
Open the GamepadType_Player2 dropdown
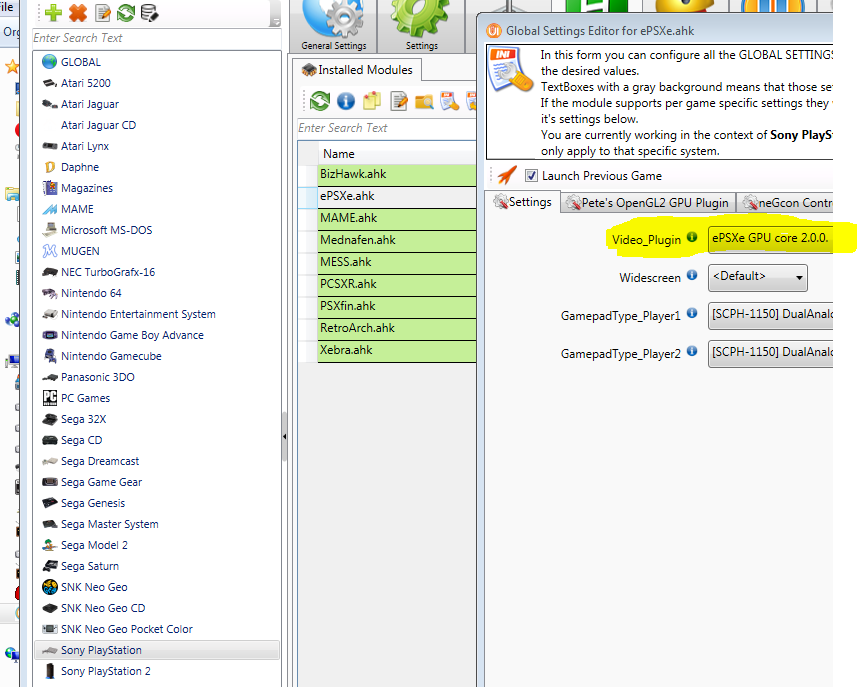click(770, 352)
